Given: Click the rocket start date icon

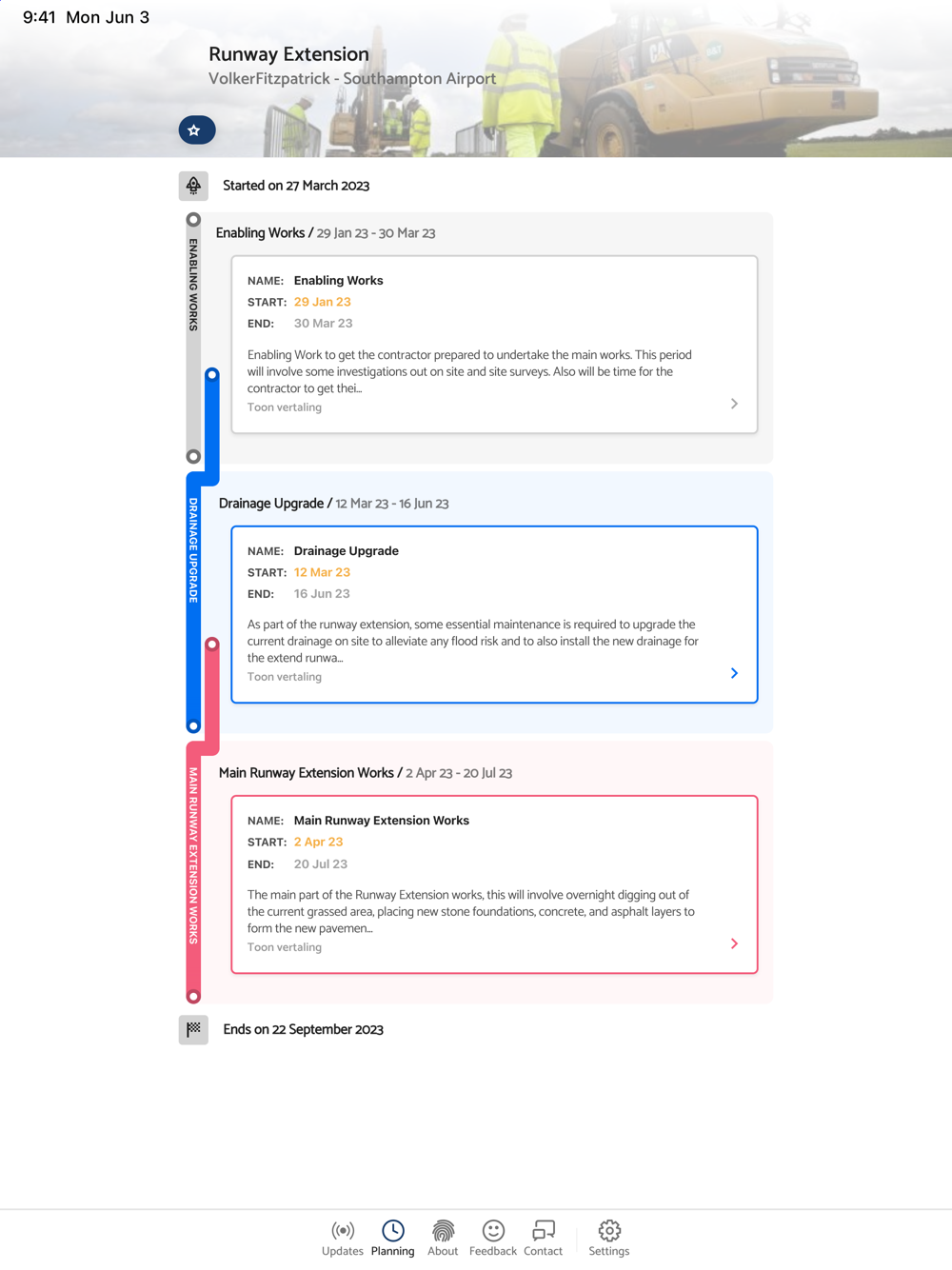Looking at the screenshot, I should [193, 186].
